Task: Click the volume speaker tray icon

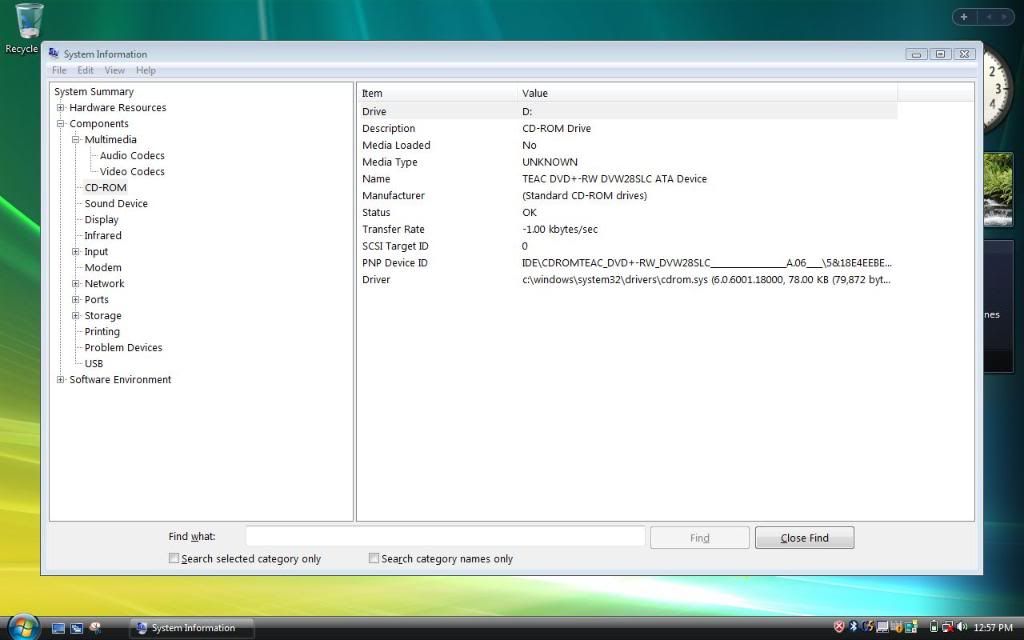Action: [961, 627]
